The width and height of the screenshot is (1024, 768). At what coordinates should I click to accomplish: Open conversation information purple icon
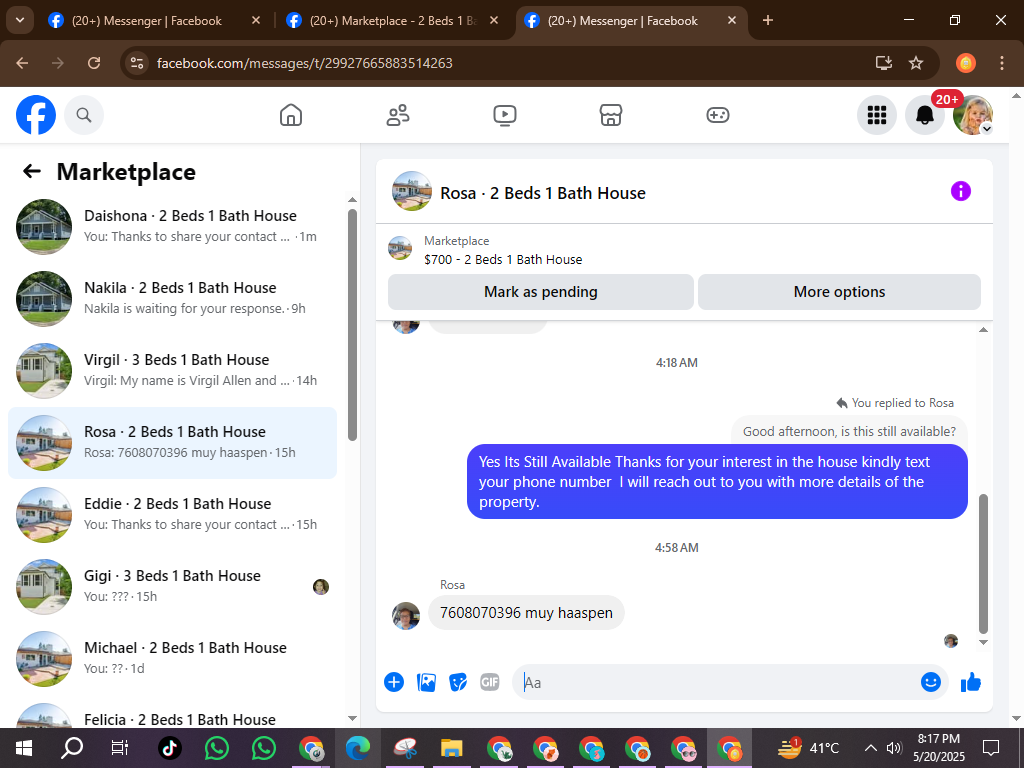coord(961,191)
